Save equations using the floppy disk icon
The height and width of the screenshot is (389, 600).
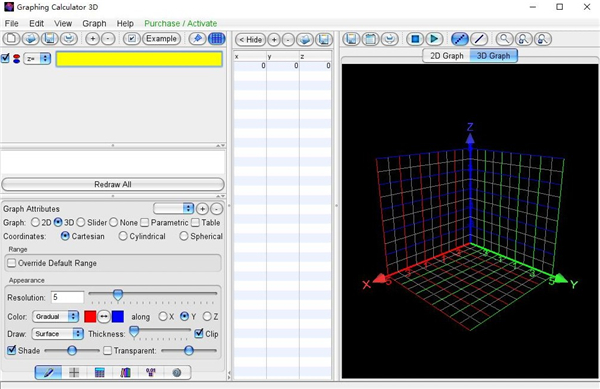tap(50, 39)
